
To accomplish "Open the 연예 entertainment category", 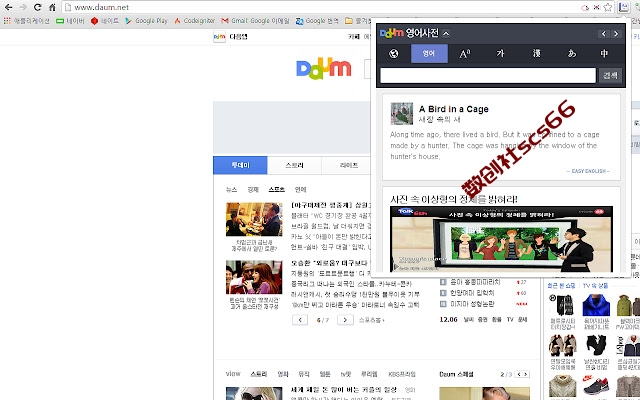I will tap(300, 189).
